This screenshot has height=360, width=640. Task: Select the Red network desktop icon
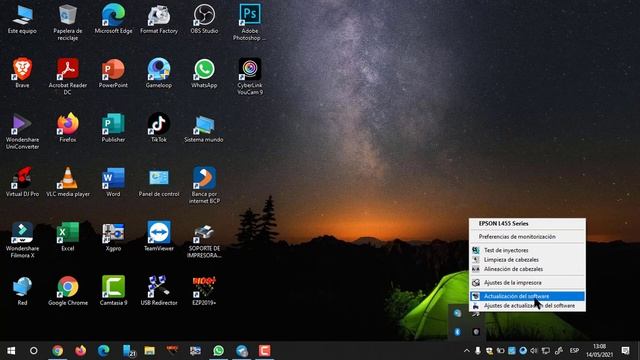click(x=22, y=291)
